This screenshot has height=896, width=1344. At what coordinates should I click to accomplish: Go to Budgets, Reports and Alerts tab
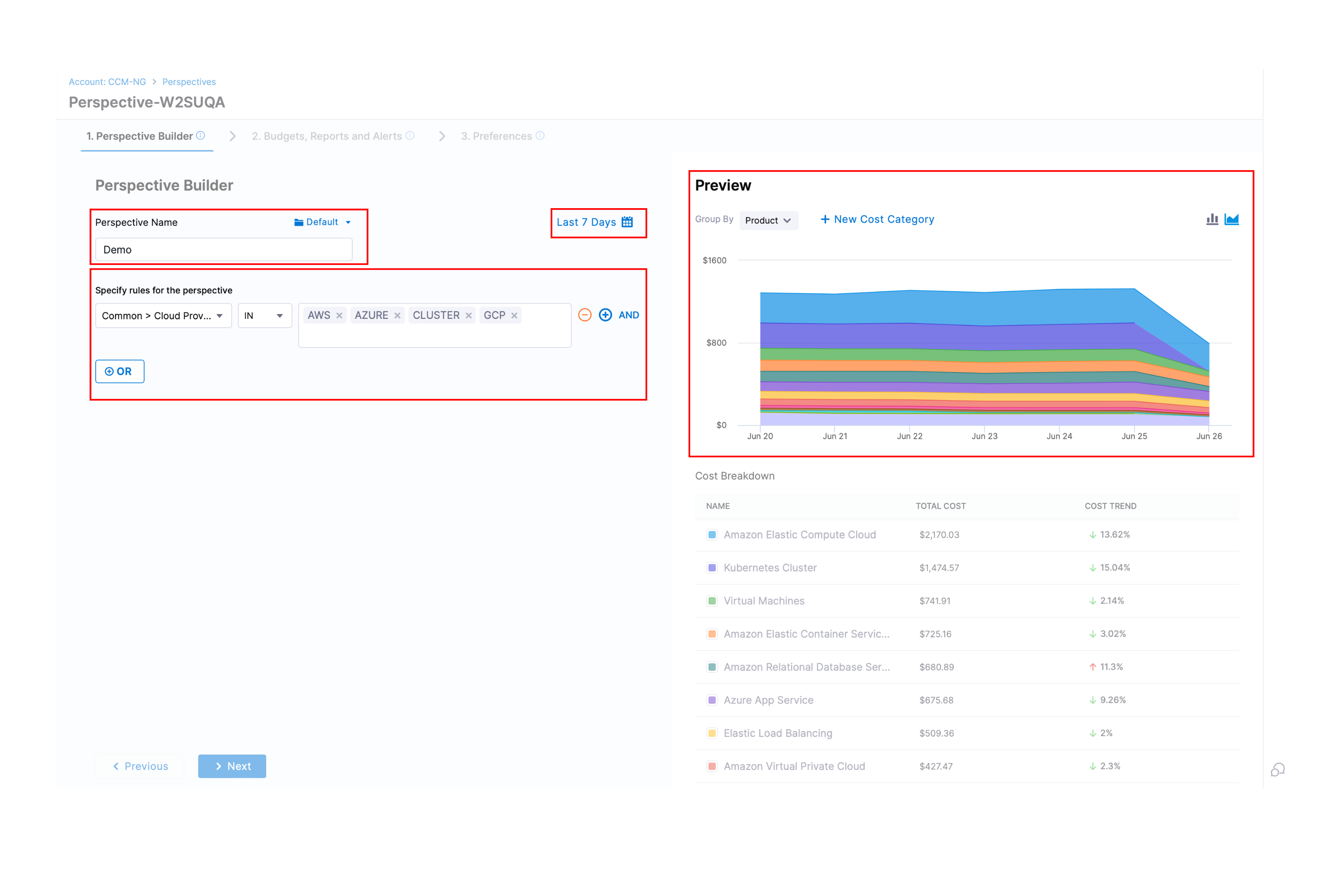(x=327, y=136)
